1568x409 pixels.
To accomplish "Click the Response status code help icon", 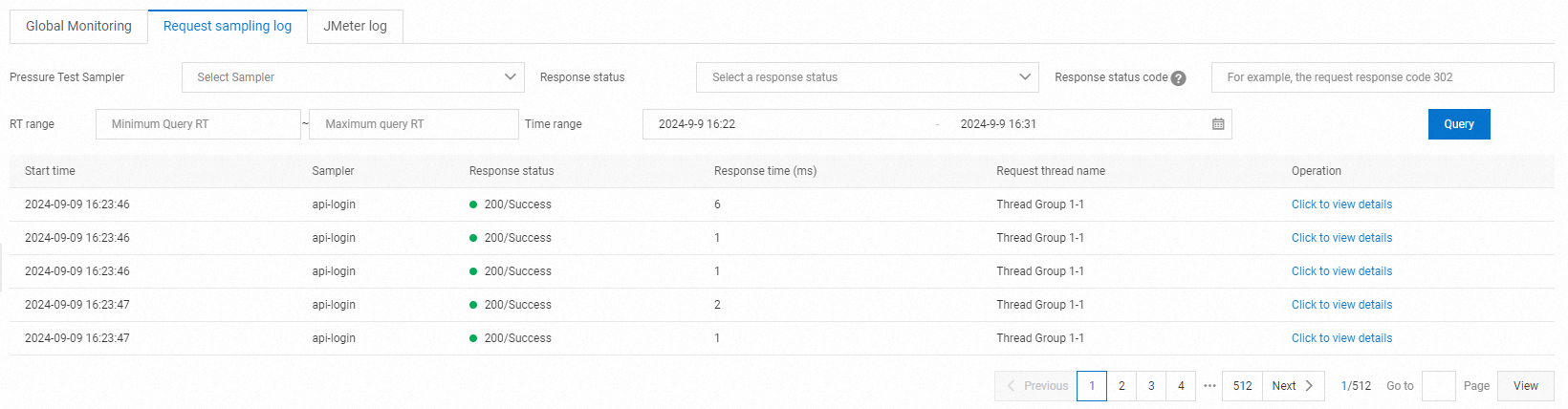I will (x=1179, y=78).
